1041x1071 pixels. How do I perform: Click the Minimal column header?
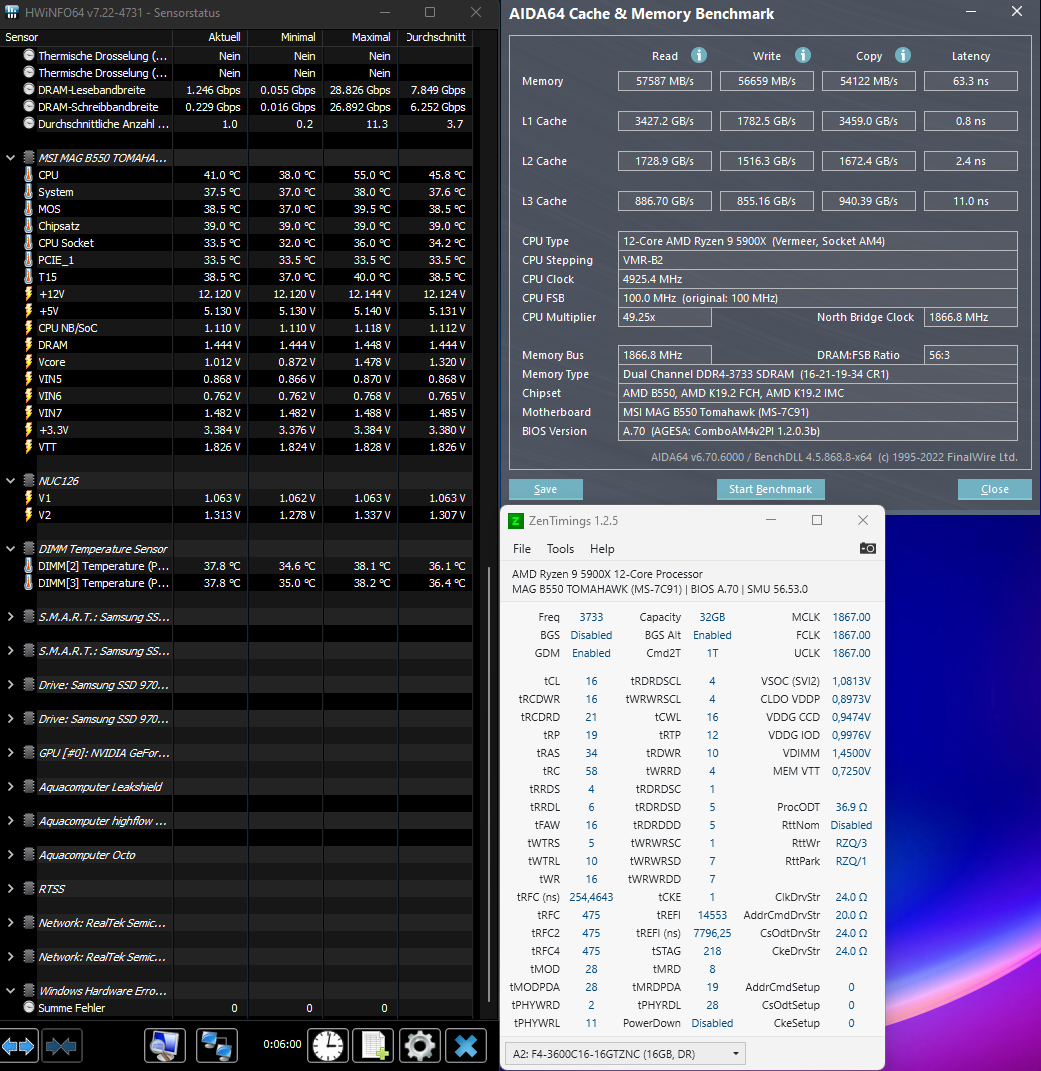[x=286, y=37]
